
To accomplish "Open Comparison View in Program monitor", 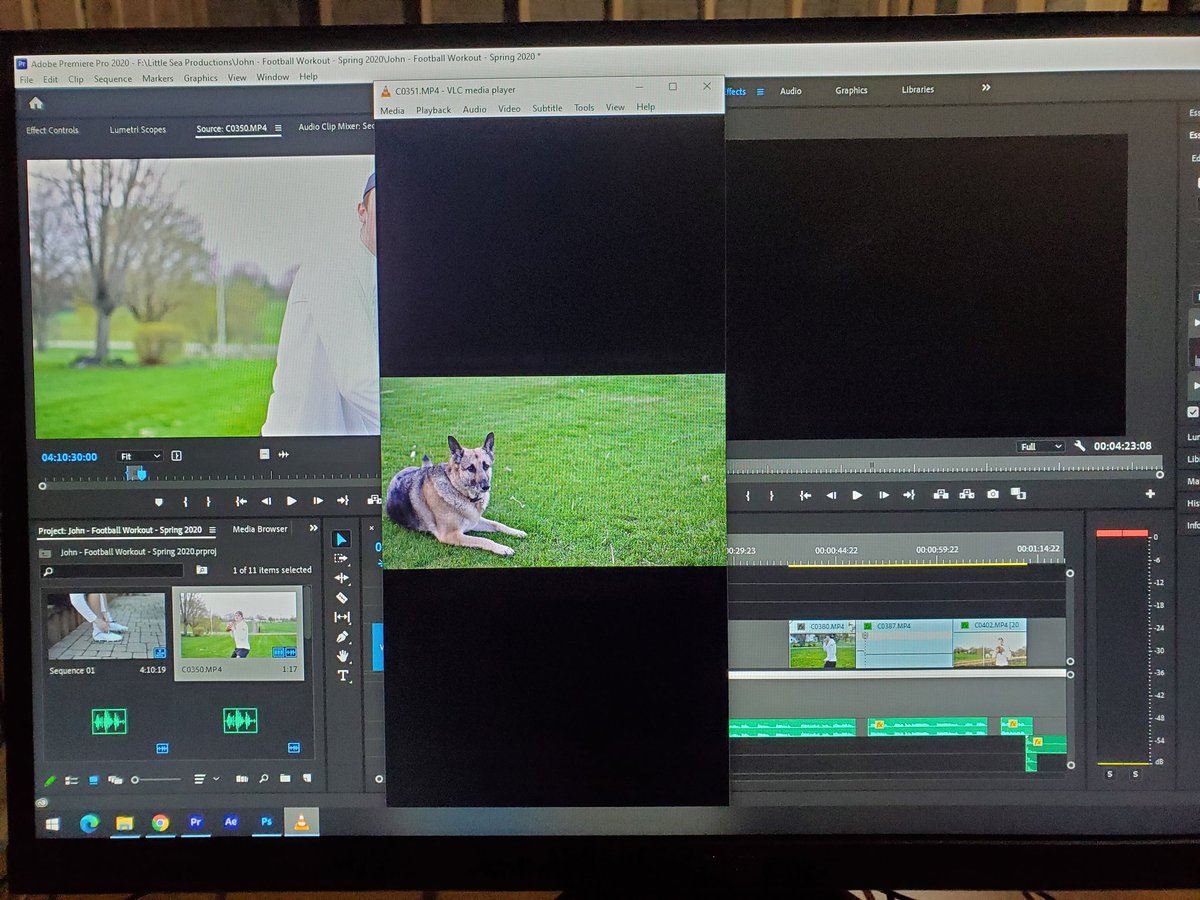I will coord(1018,494).
